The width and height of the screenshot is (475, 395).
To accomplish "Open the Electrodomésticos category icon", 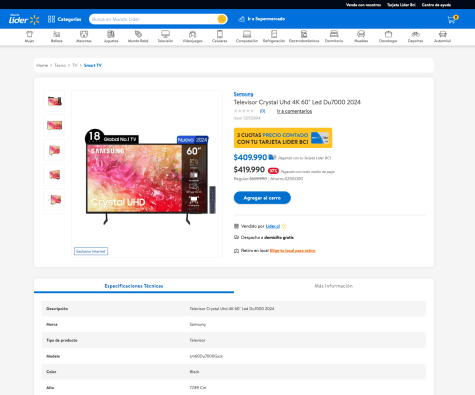I will tap(304, 37).
